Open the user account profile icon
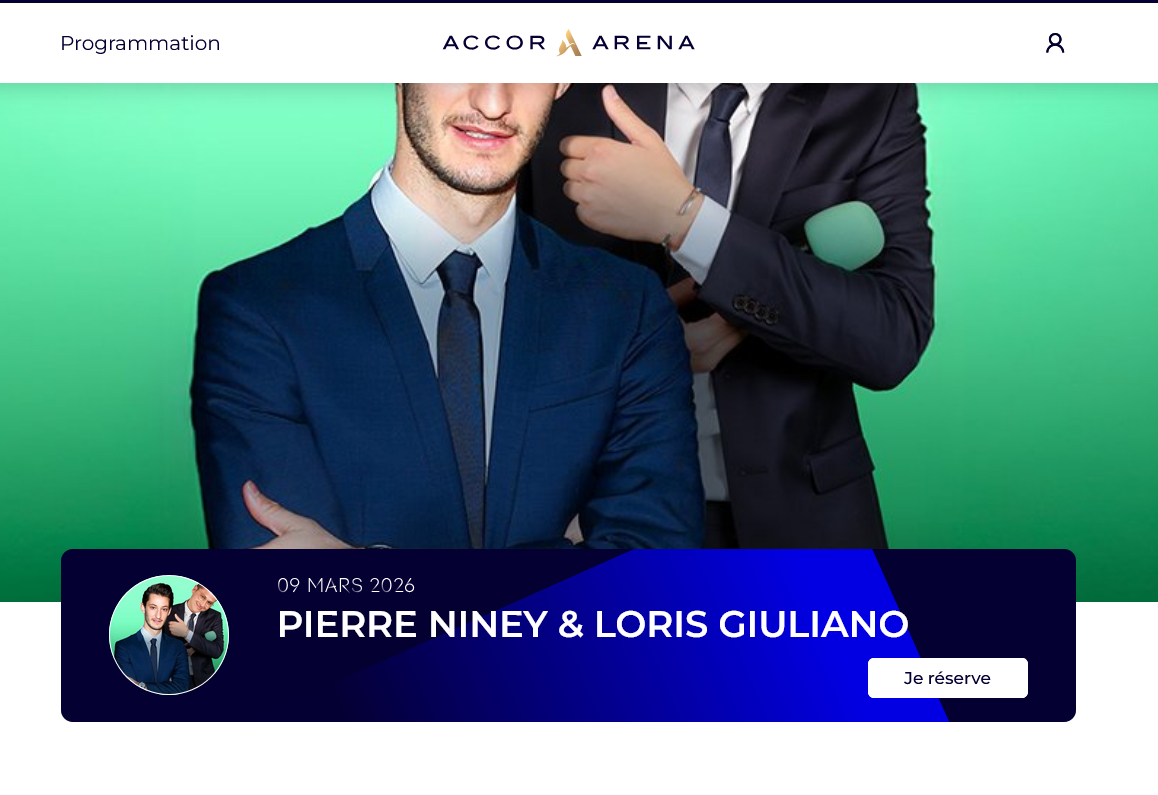This screenshot has height=795, width=1158. 1055,43
